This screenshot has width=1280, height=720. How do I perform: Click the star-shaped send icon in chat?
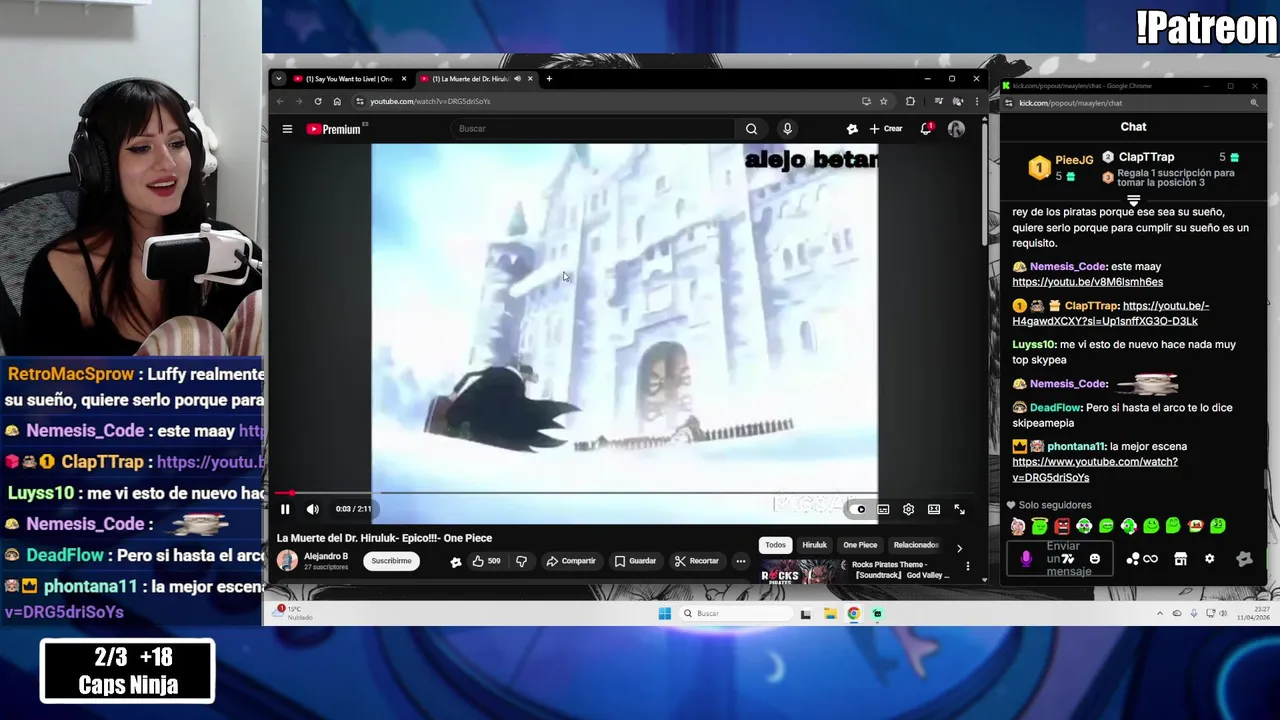1244,559
